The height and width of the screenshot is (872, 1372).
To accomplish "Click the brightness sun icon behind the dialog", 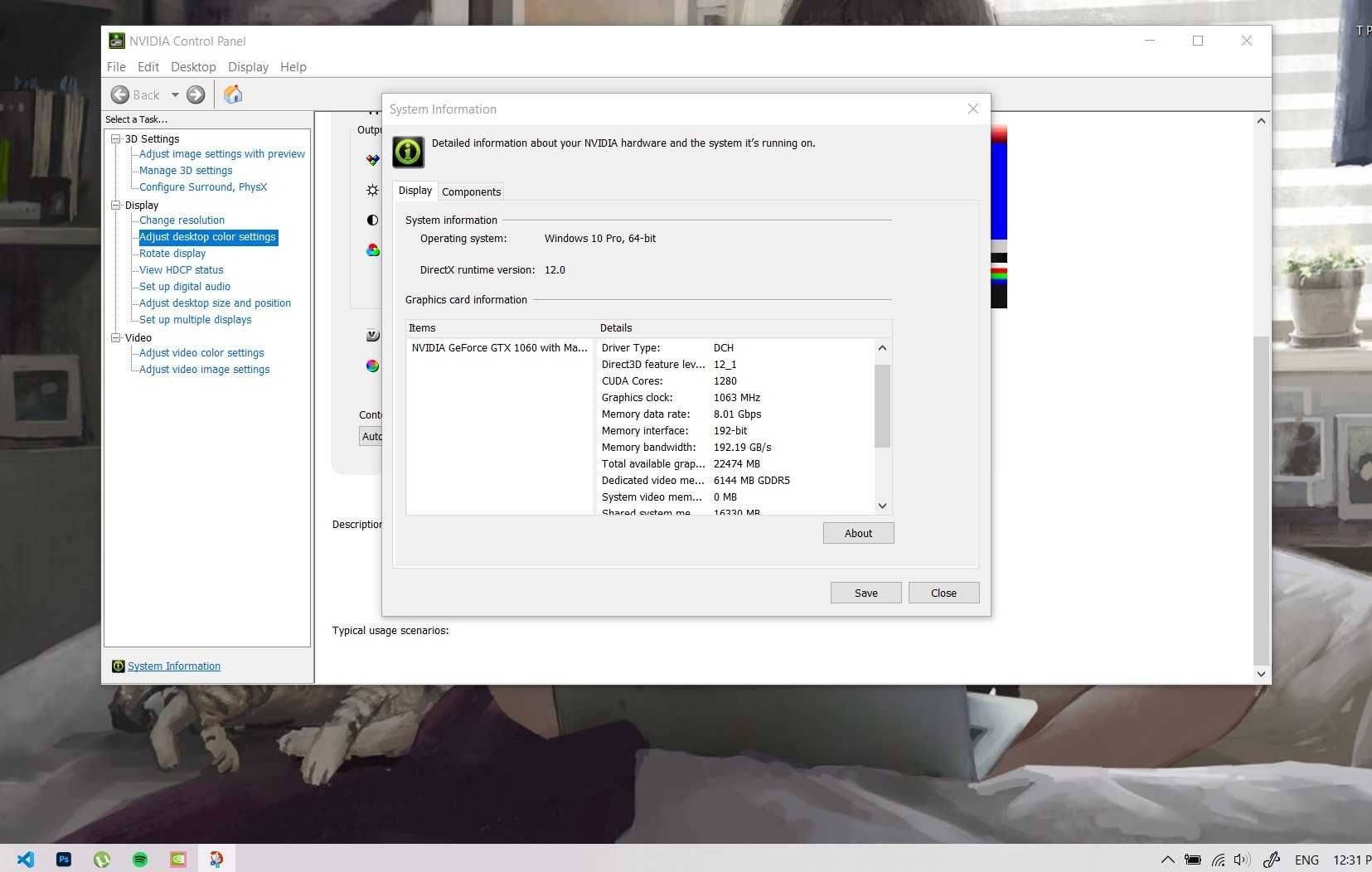I will coord(373,190).
